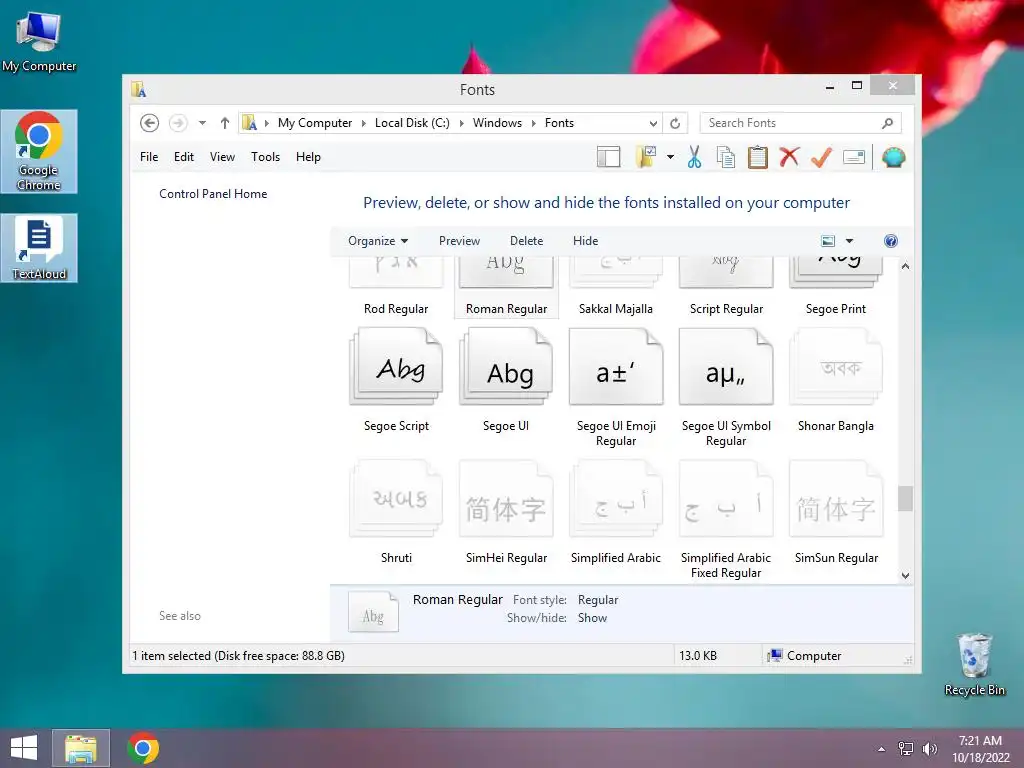1024x768 pixels.
Task: Click the volume speaker tray icon
Action: pos(929,749)
